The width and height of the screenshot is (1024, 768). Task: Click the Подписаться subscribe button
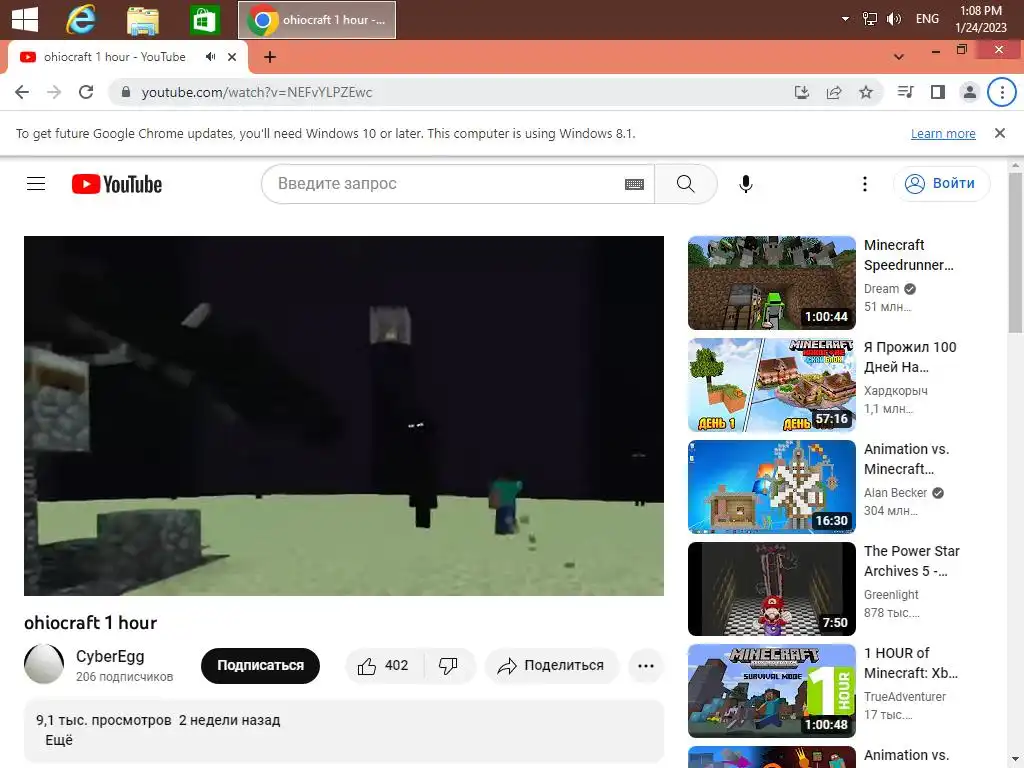pos(260,665)
